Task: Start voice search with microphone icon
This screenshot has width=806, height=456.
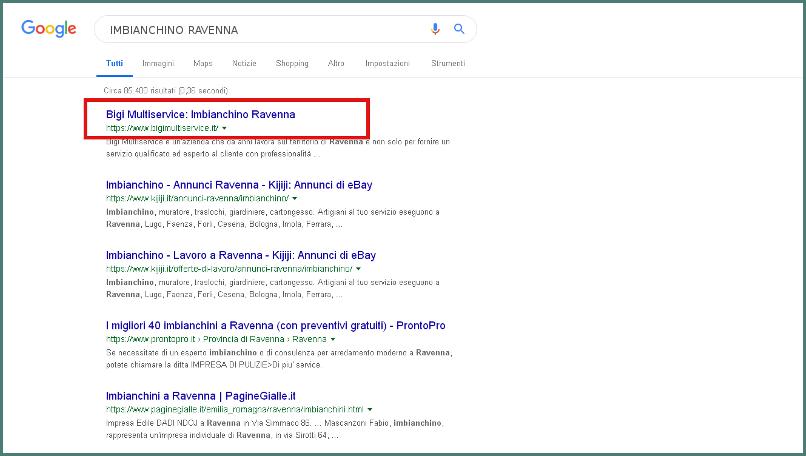Action: coord(435,29)
